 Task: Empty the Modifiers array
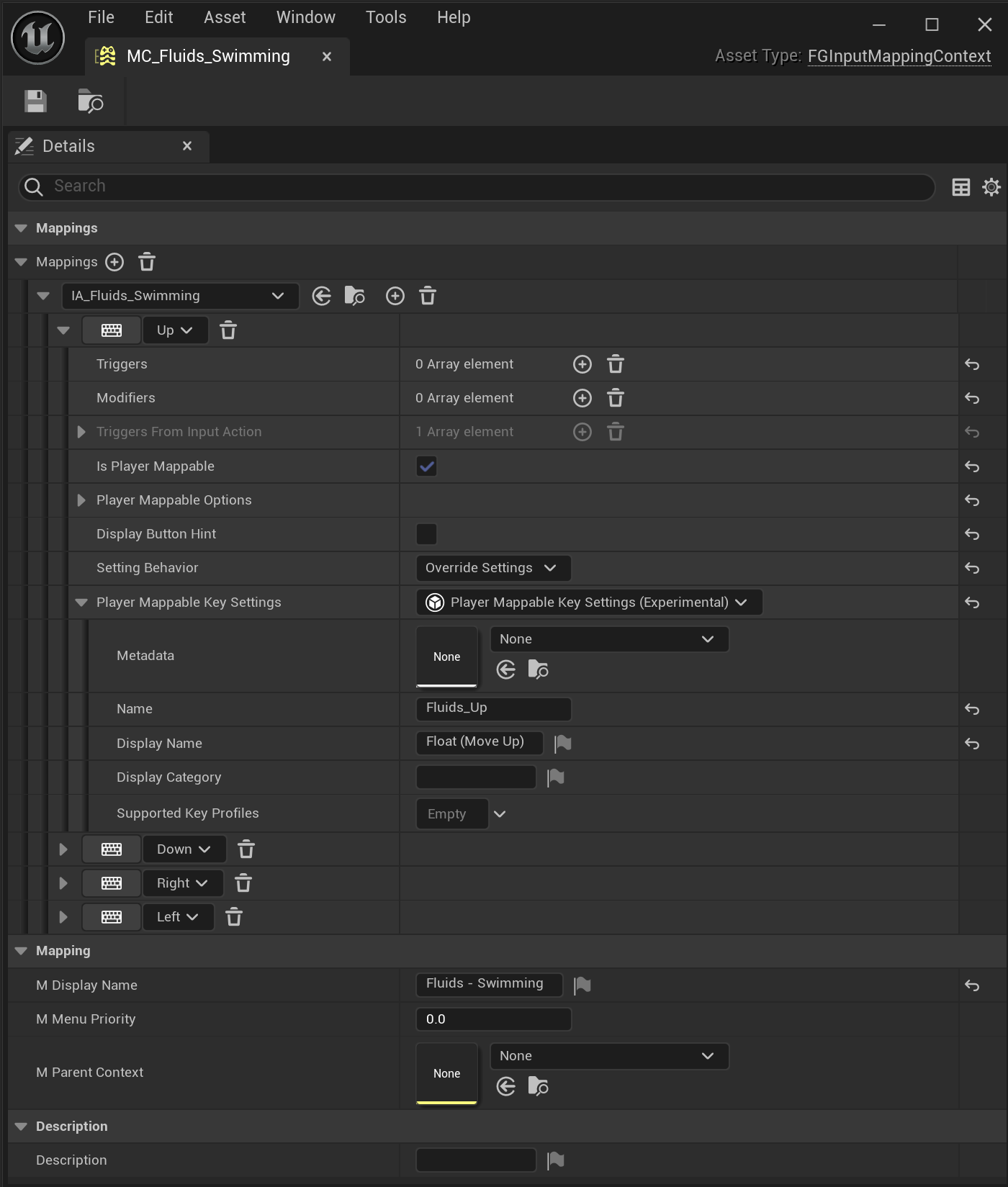(616, 398)
